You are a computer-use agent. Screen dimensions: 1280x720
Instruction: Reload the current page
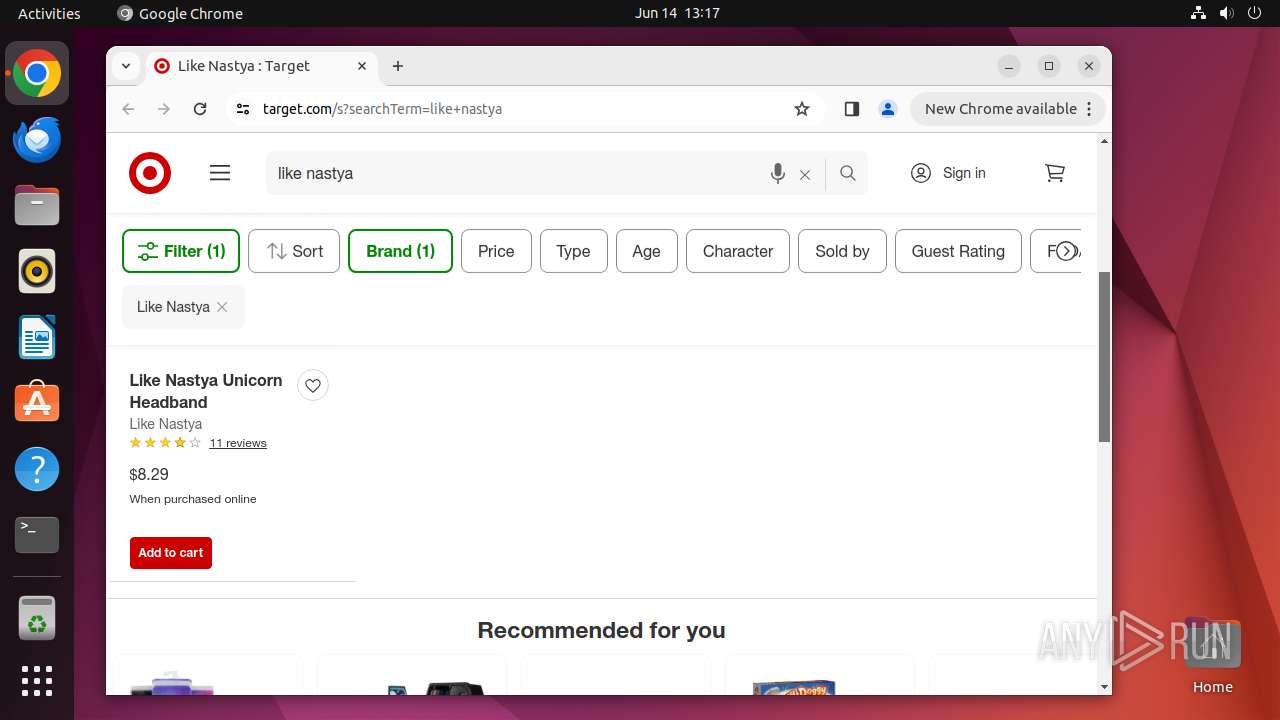point(200,109)
